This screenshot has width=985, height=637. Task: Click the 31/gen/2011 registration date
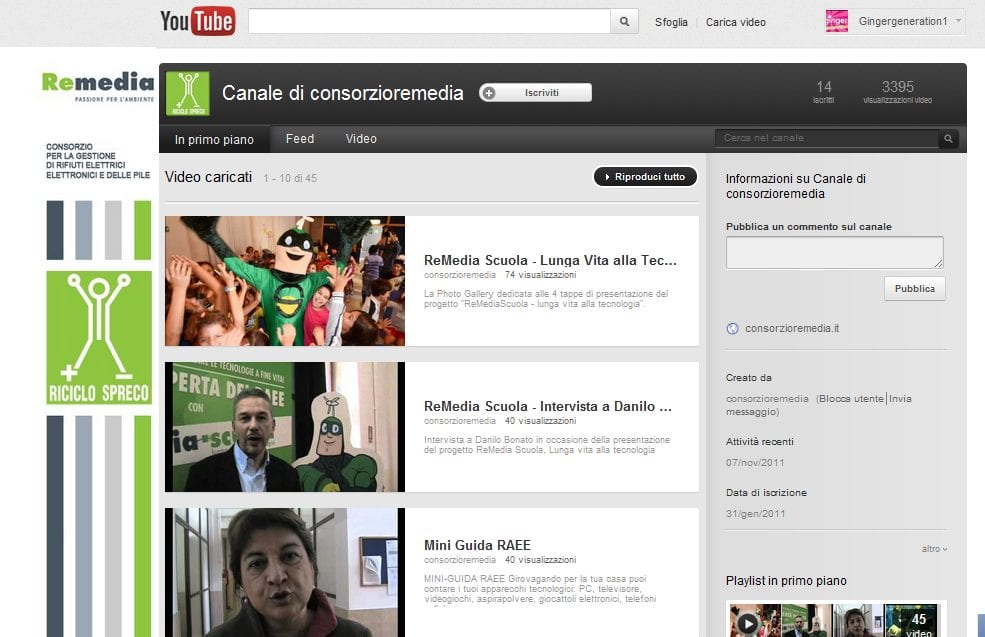click(x=756, y=513)
